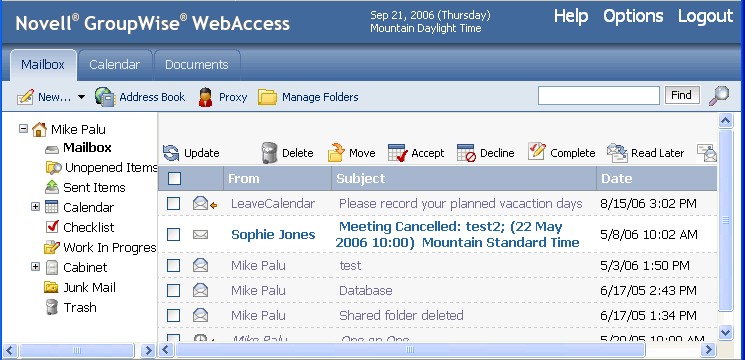Click the Decline calendar icon
This screenshot has height=360, width=745.
466,153
